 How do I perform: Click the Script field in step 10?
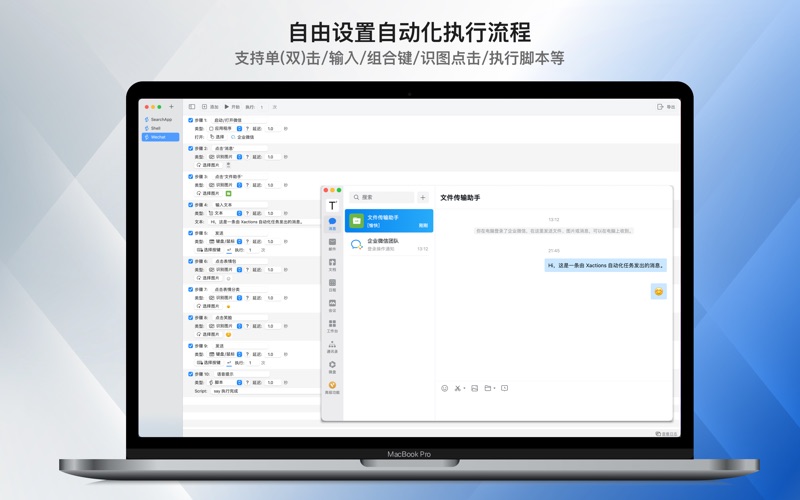(x=265, y=391)
